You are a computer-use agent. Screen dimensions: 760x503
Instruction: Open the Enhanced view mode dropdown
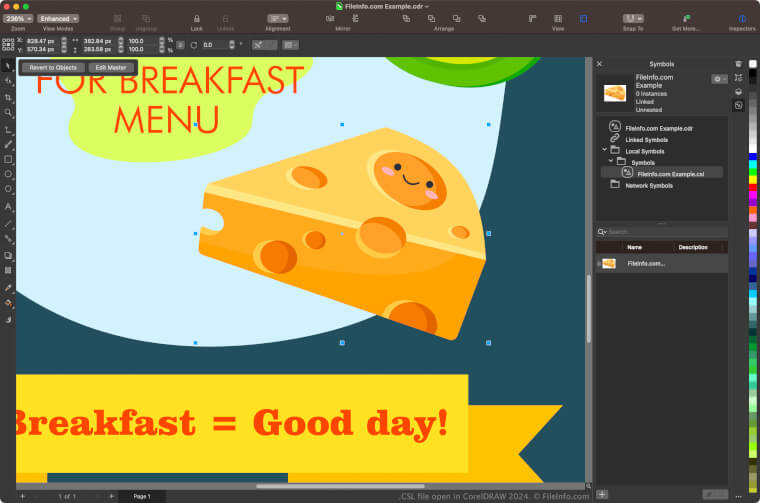59,18
